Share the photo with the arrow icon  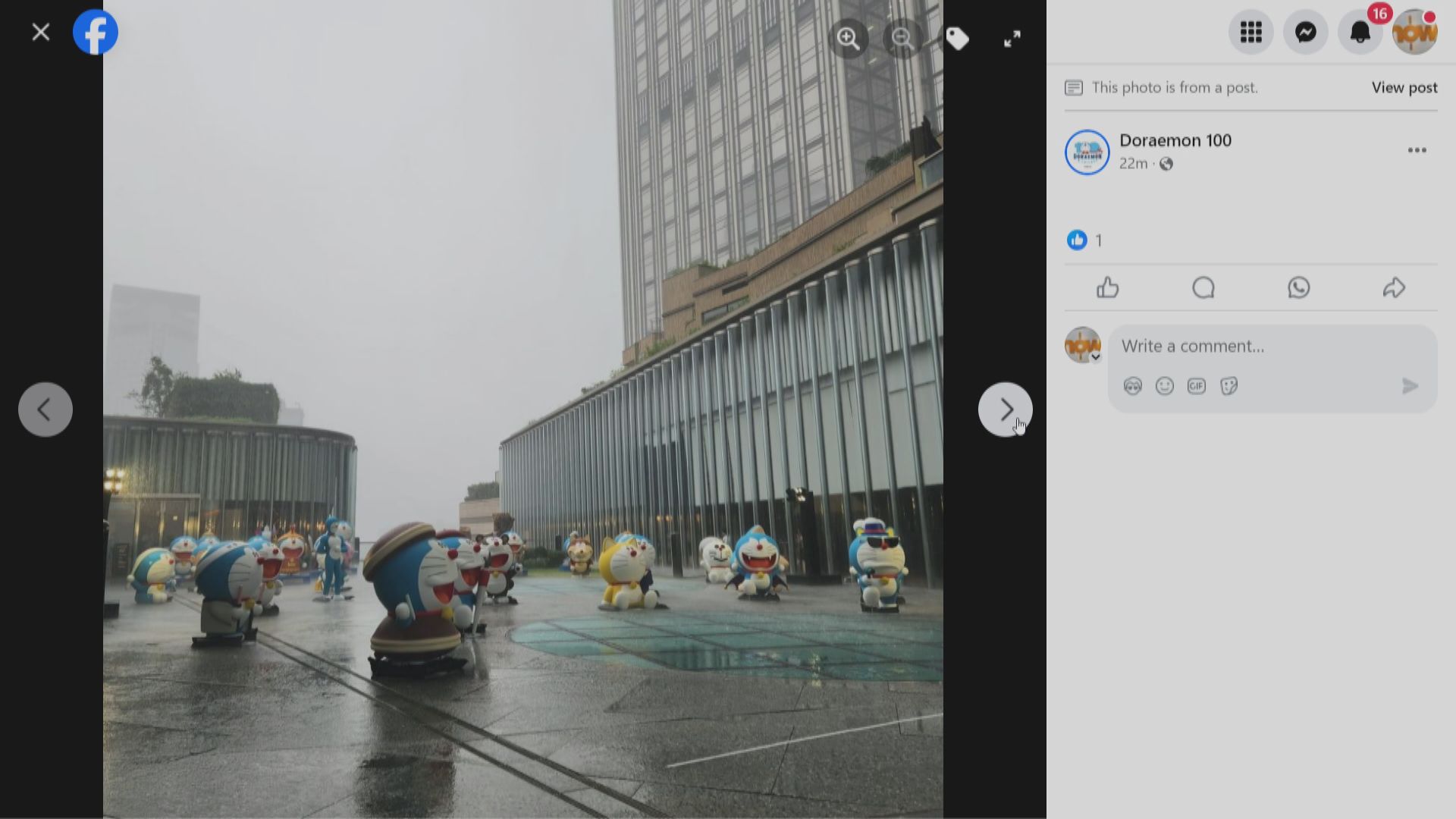coord(1394,287)
